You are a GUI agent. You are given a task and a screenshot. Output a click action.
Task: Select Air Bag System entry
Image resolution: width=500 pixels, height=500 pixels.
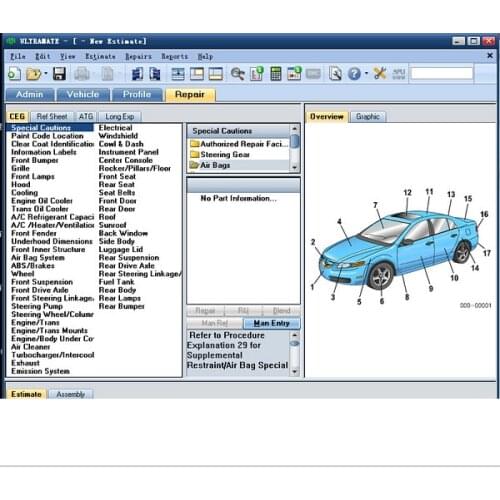click(x=38, y=257)
